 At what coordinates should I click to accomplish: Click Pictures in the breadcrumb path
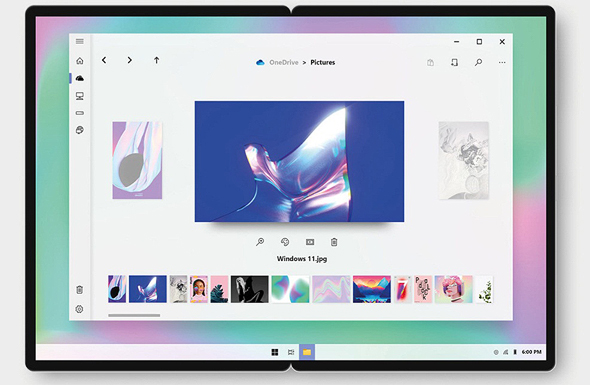coord(322,62)
